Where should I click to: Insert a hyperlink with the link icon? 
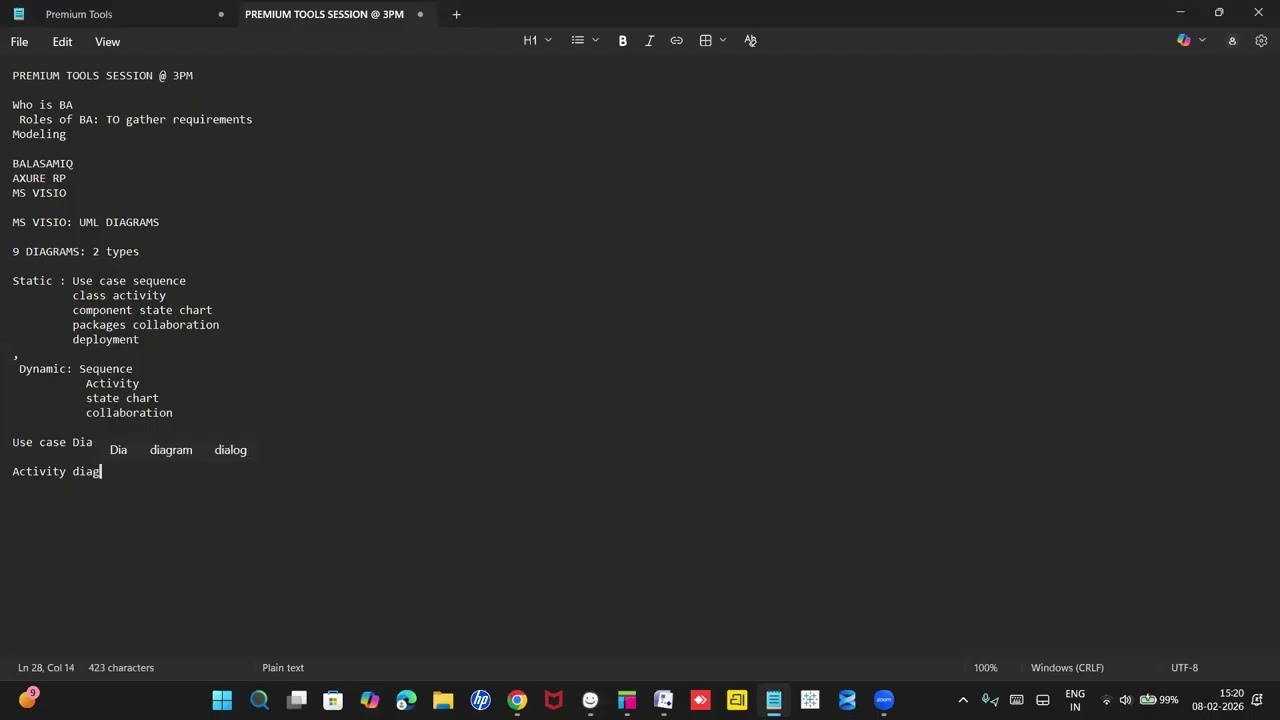point(676,41)
